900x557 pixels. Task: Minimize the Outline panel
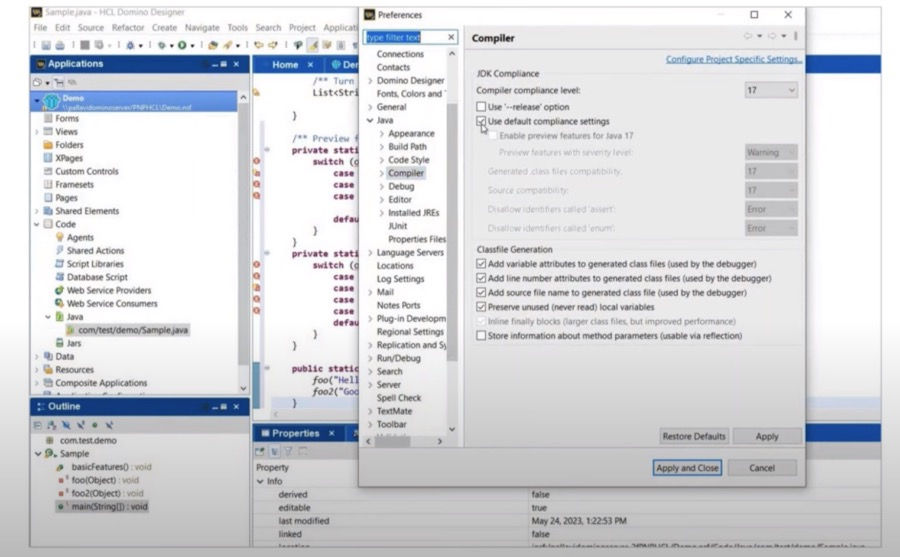click(215, 407)
